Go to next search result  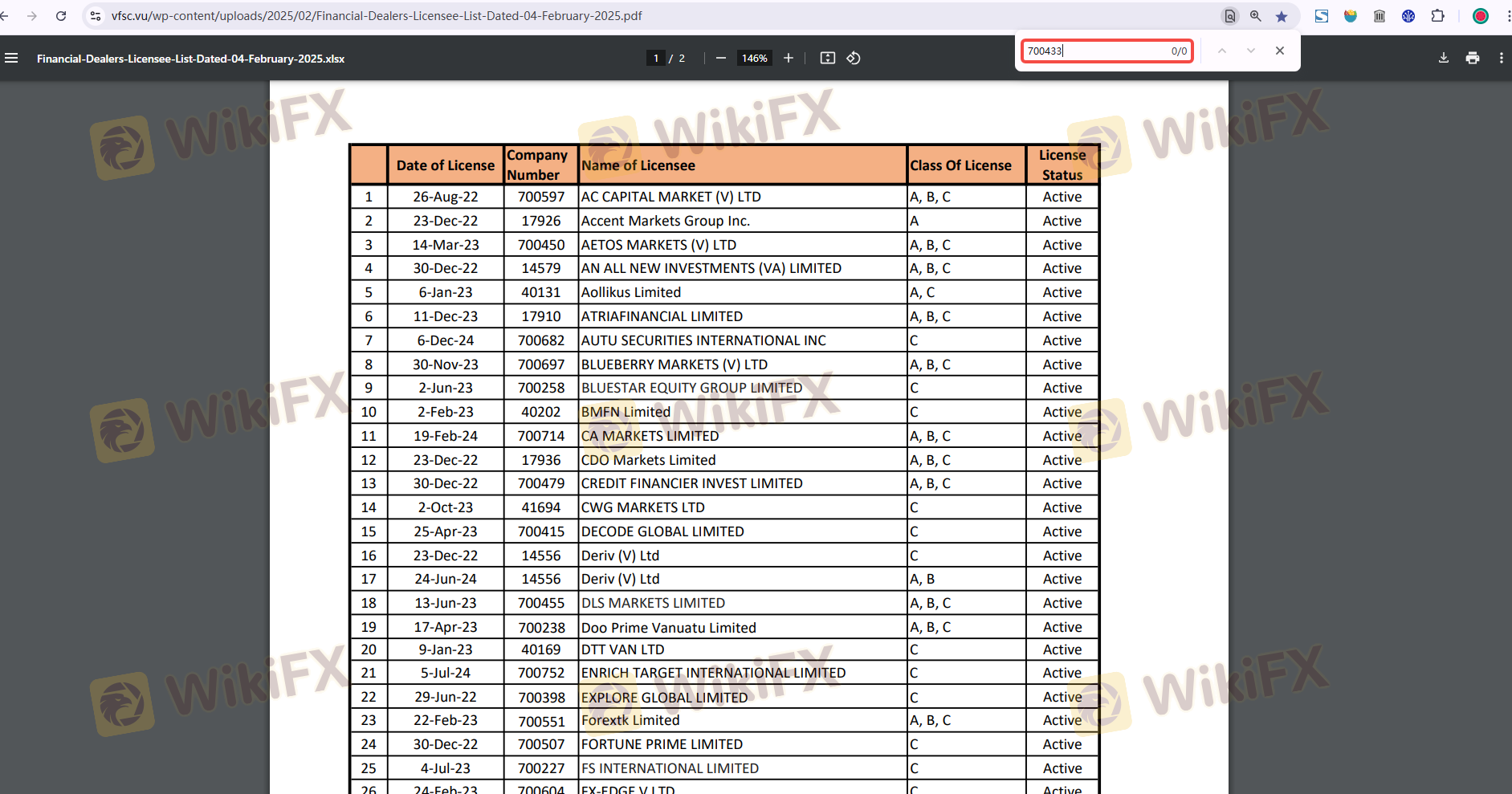pos(1250,51)
